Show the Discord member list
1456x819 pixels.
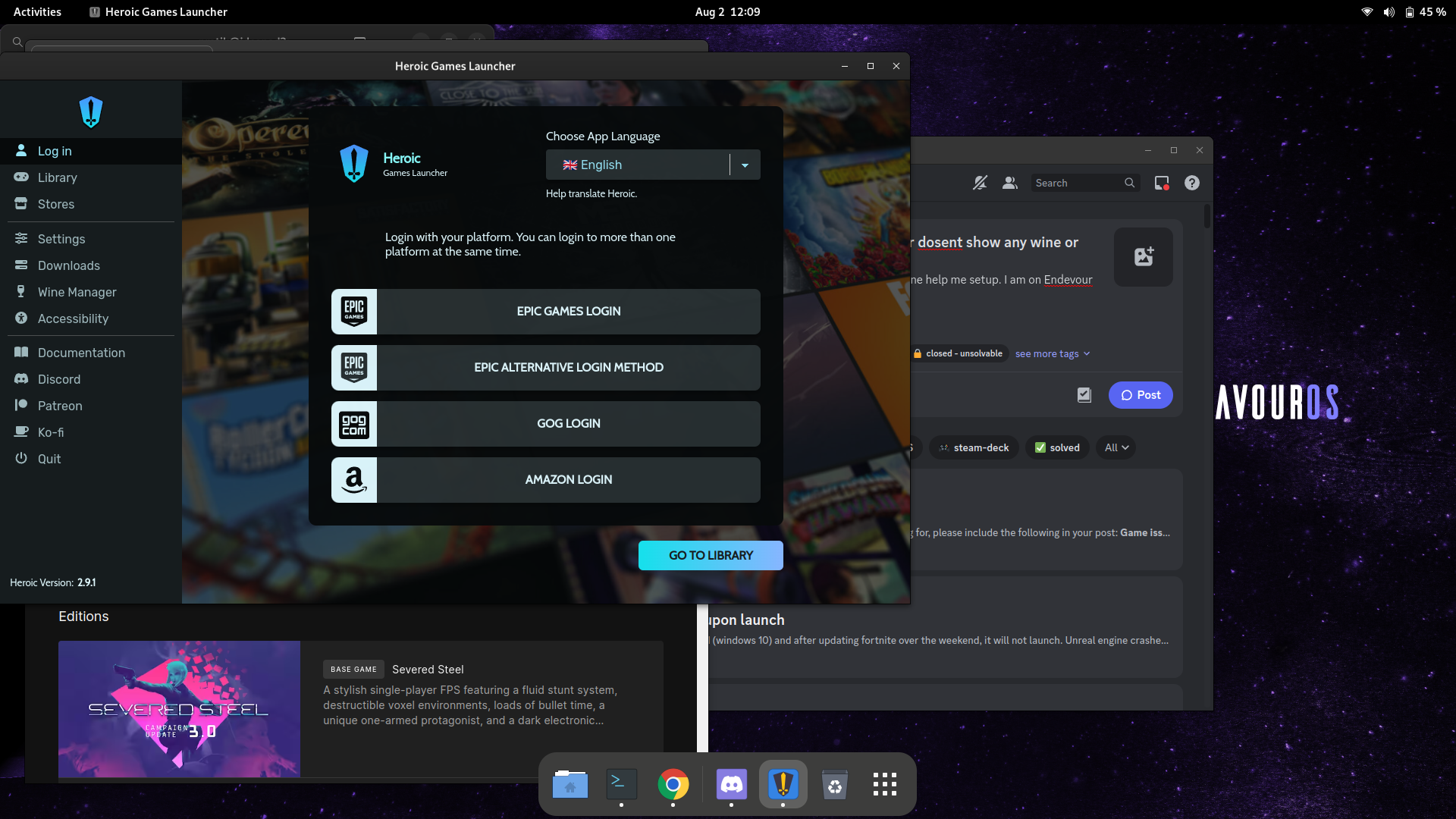(1009, 183)
